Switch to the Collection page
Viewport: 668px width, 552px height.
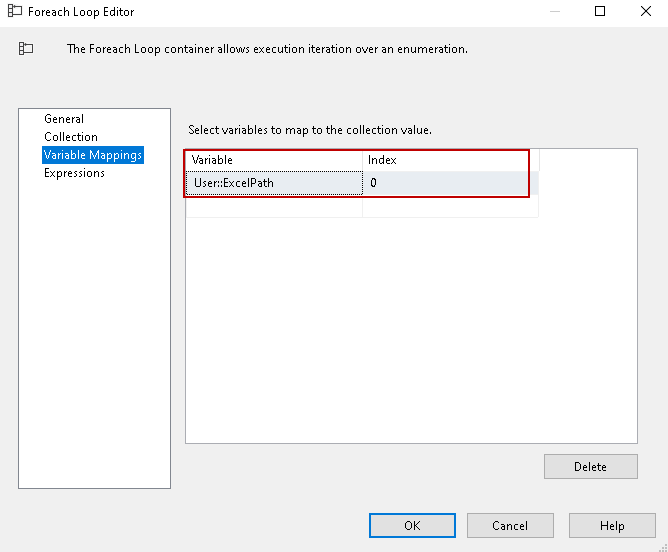point(71,137)
